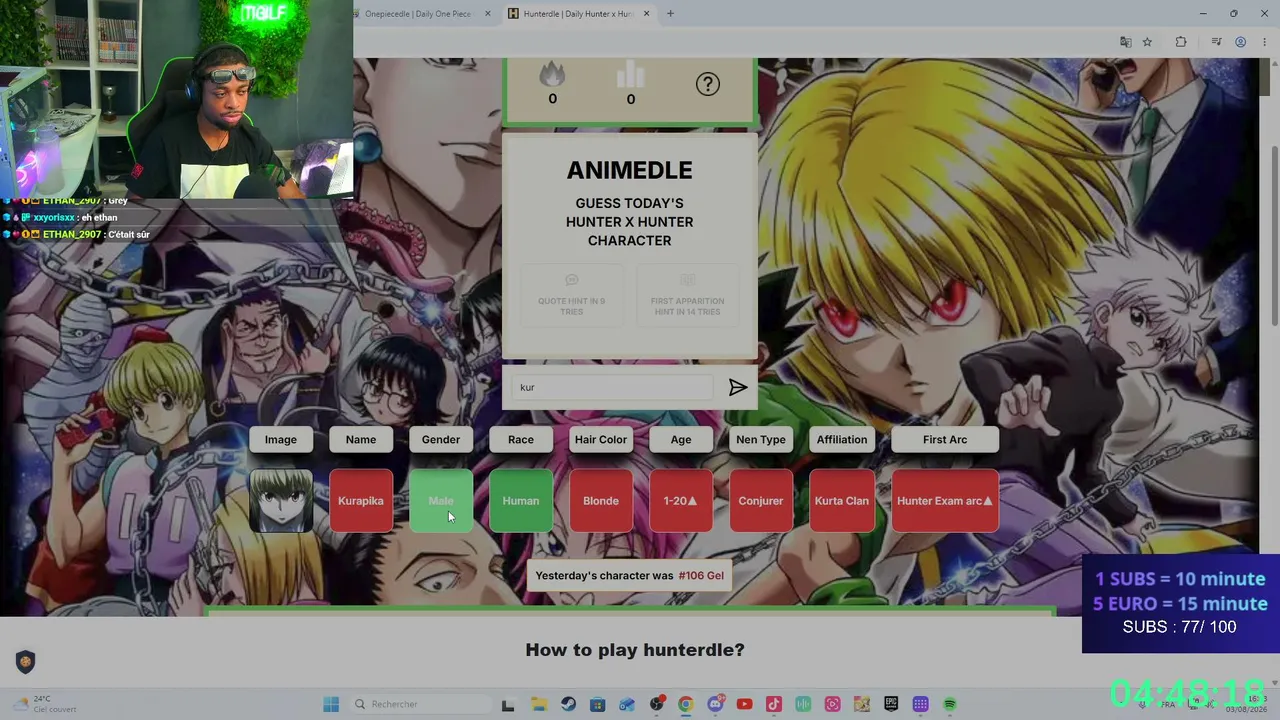The height and width of the screenshot is (720, 1280).
Task: Click the ANIMEDLE title
Action: pyautogui.click(x=630, y=171)
